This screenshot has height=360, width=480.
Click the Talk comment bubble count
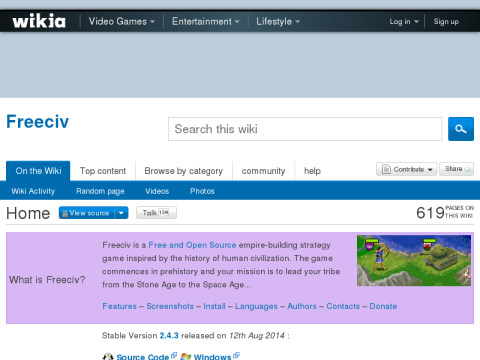[163, 212]
